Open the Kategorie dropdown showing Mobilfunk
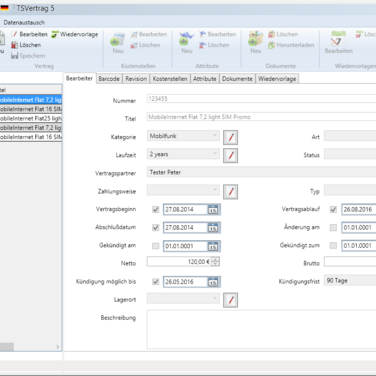This screenshot has height=376, width=376. pos(183,136)
